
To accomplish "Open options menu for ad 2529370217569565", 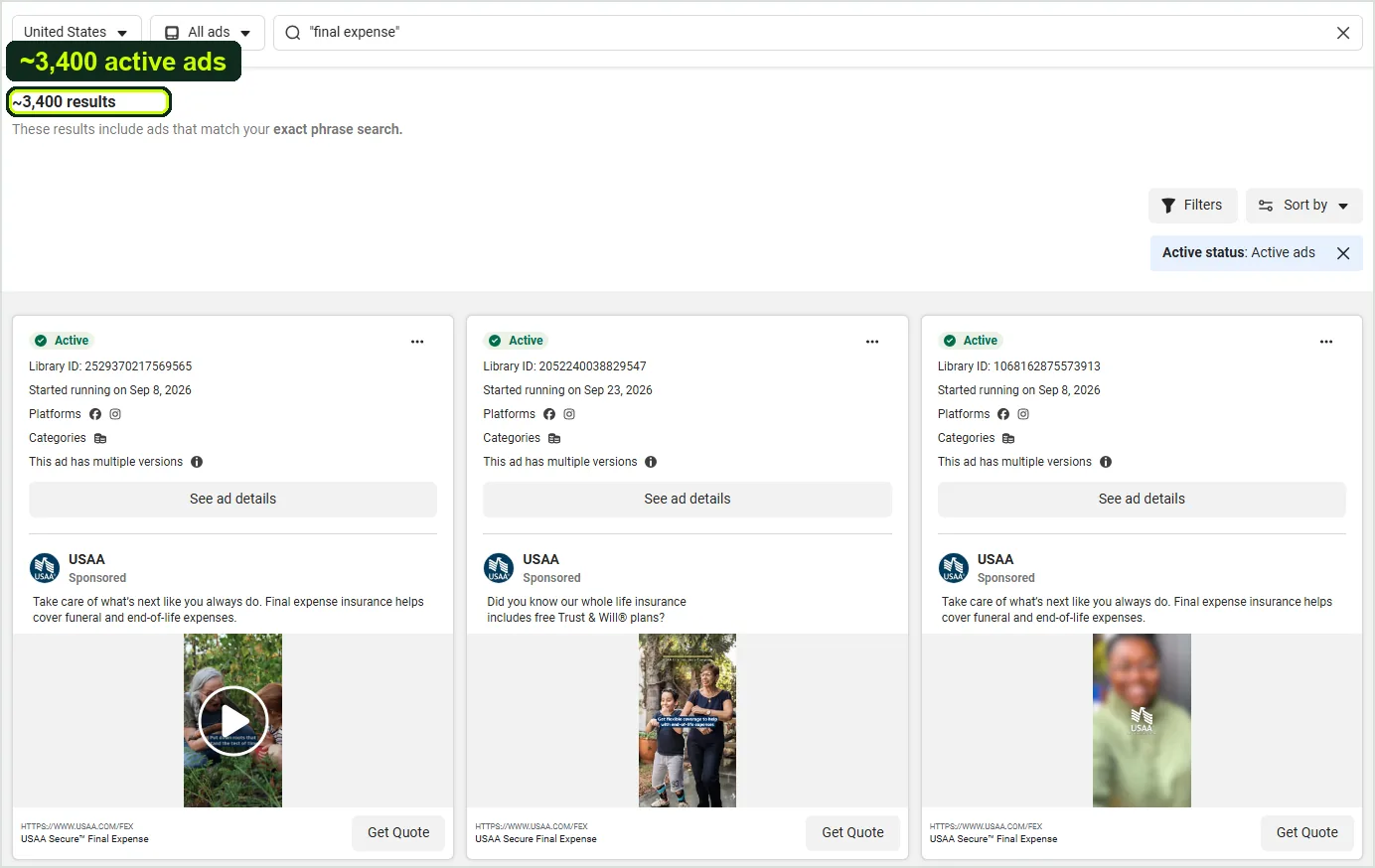I will [x=417, y=342].
